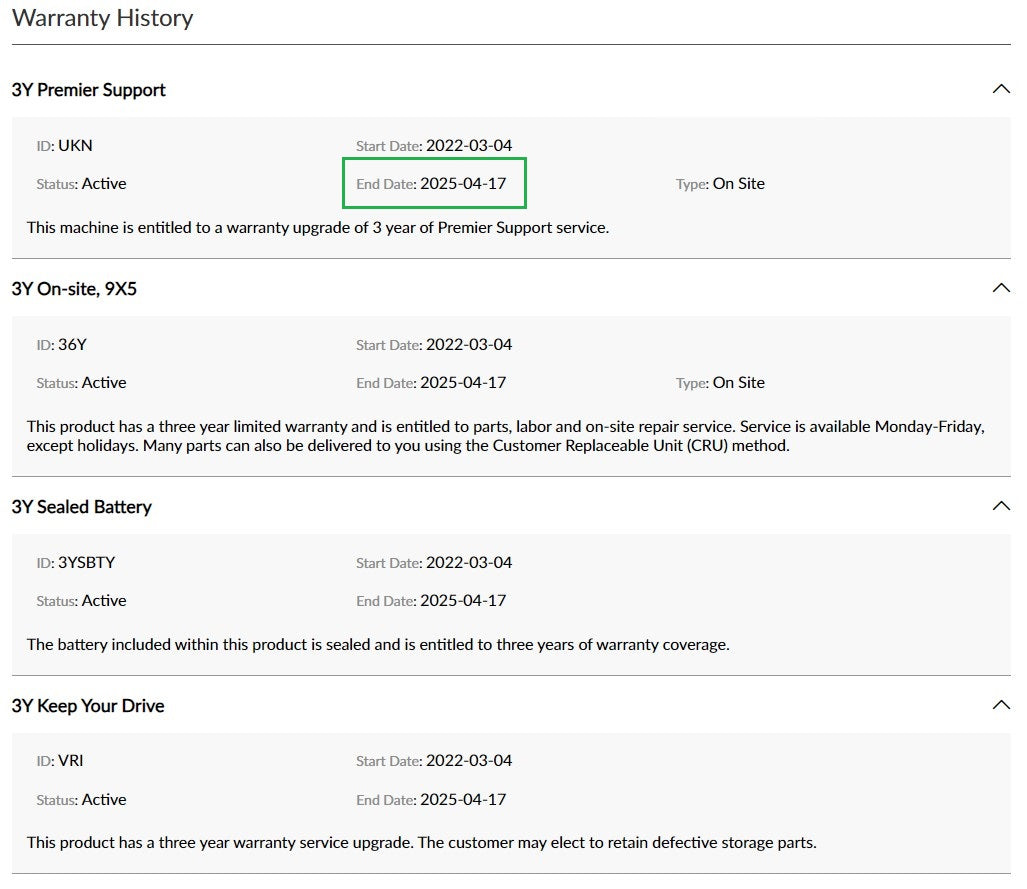Select the 3Y On-site, 9X5 title
1027x889 pixels.
coord(74,289)
